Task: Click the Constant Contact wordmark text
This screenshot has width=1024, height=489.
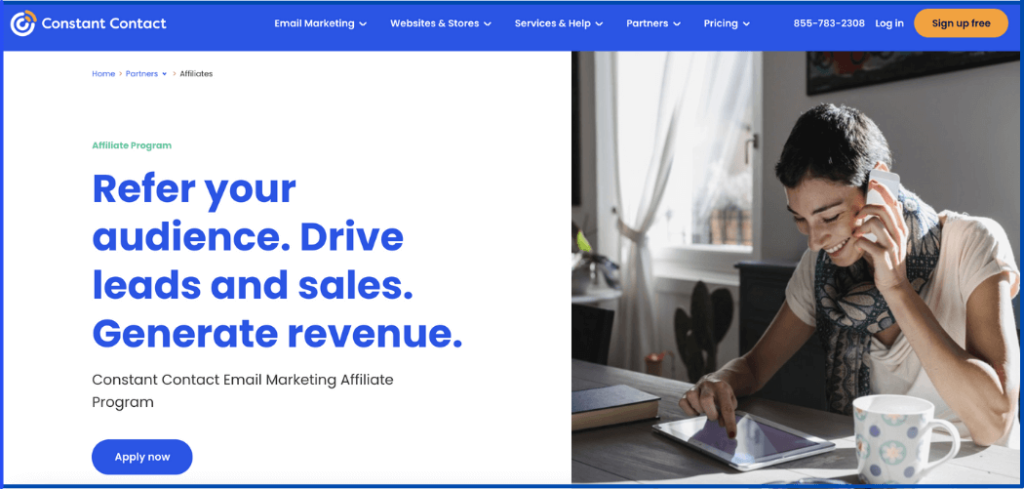Action: point(104,24)
